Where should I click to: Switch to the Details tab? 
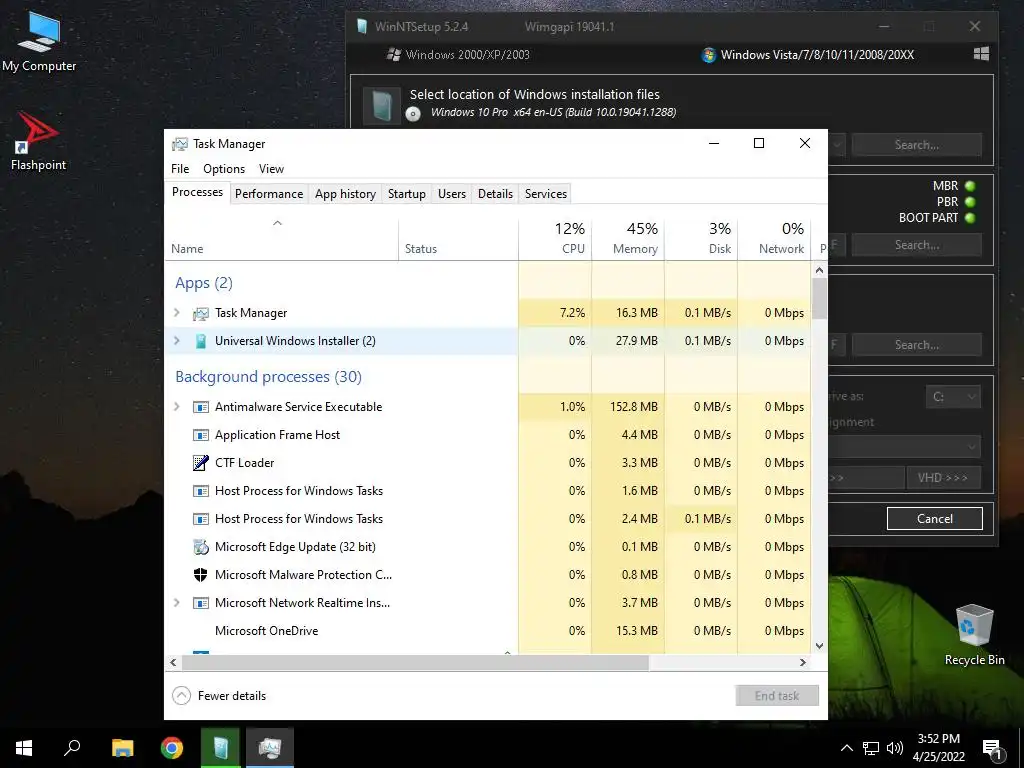tap(495, 193)
